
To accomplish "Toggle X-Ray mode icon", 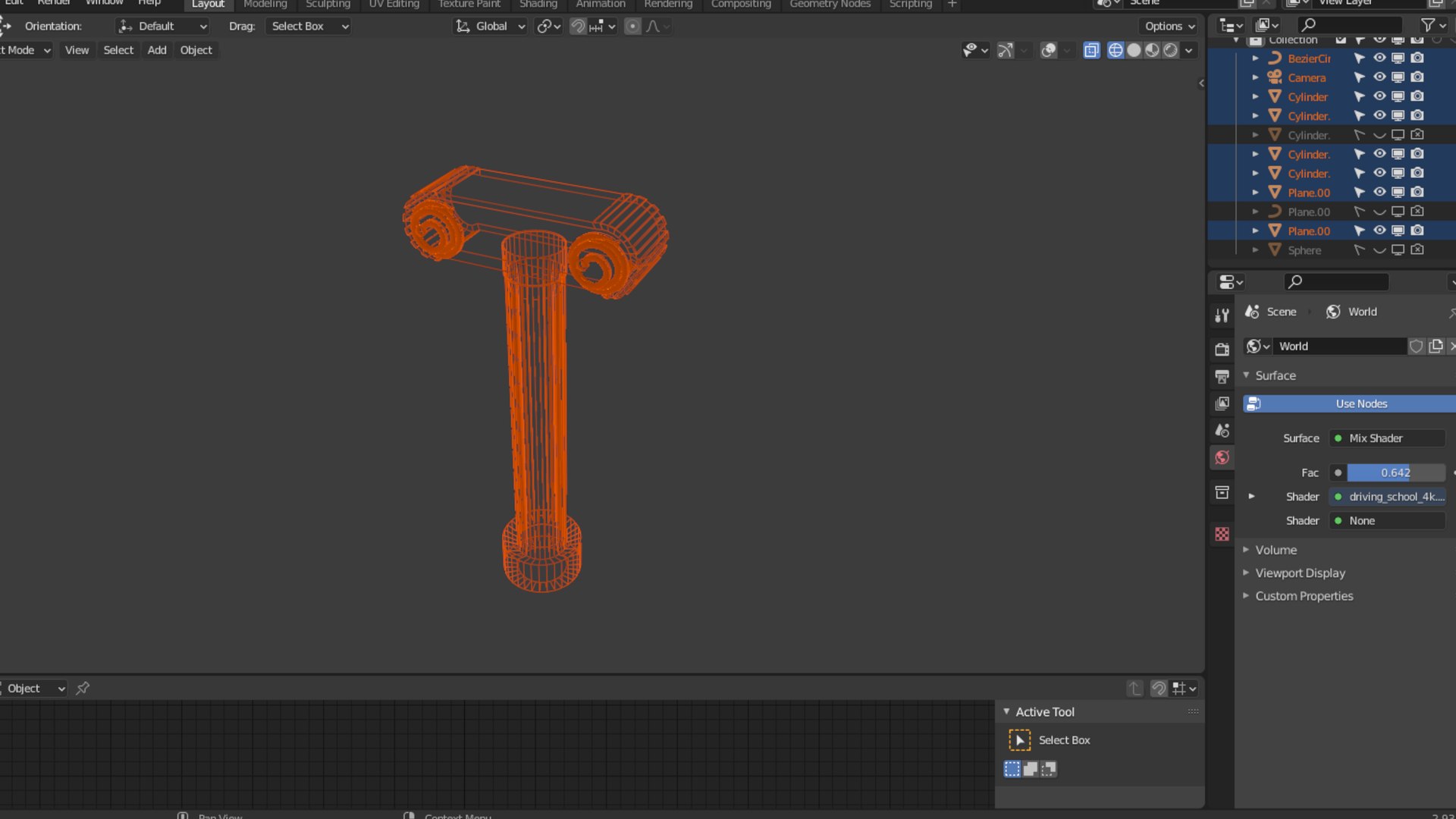I will [1091, 50].
